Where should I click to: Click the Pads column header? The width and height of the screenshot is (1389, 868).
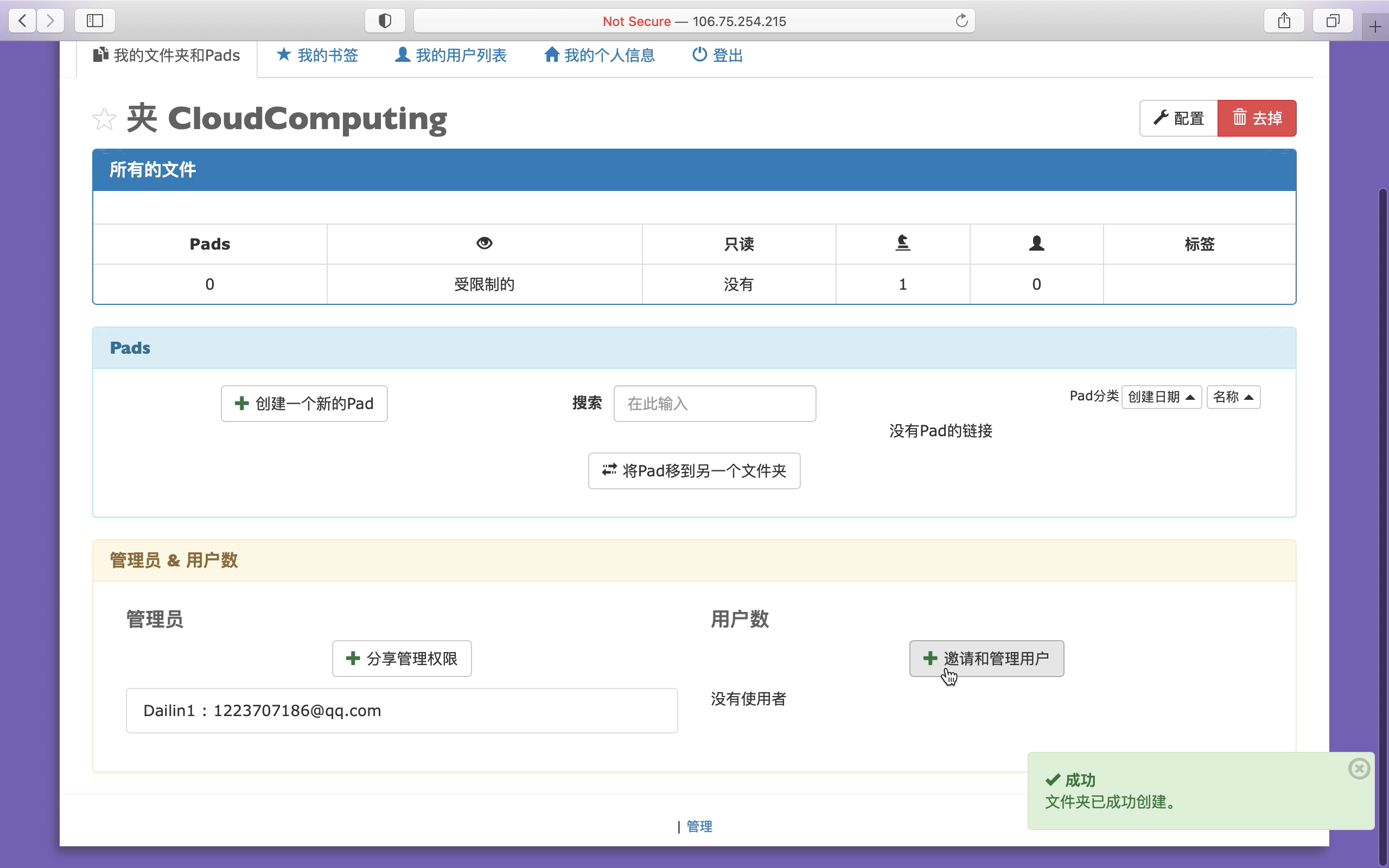click(x=210, y=244)
